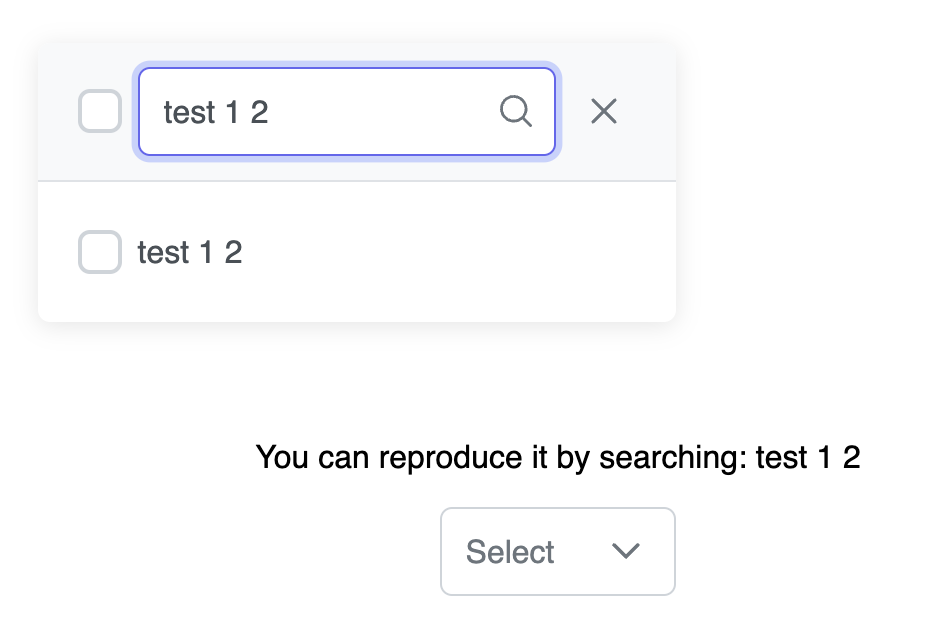Click the X icon beside the search box
This screenshot has width=952, height=626.
[x=603, y=112]
